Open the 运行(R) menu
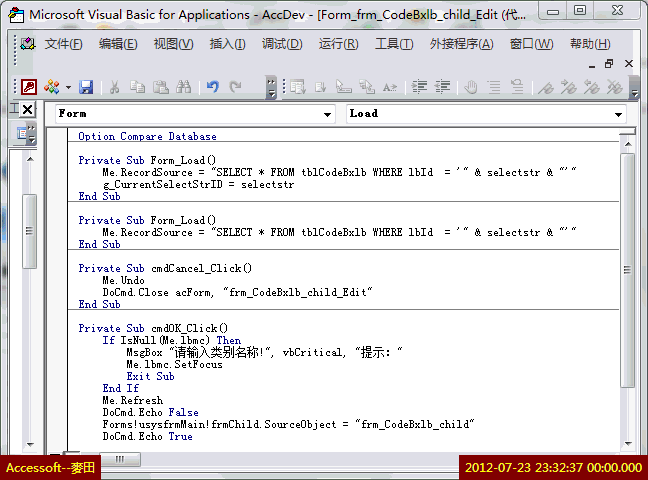Image resolution: width=648 pixels, height=480 pixels. point(338,44)
